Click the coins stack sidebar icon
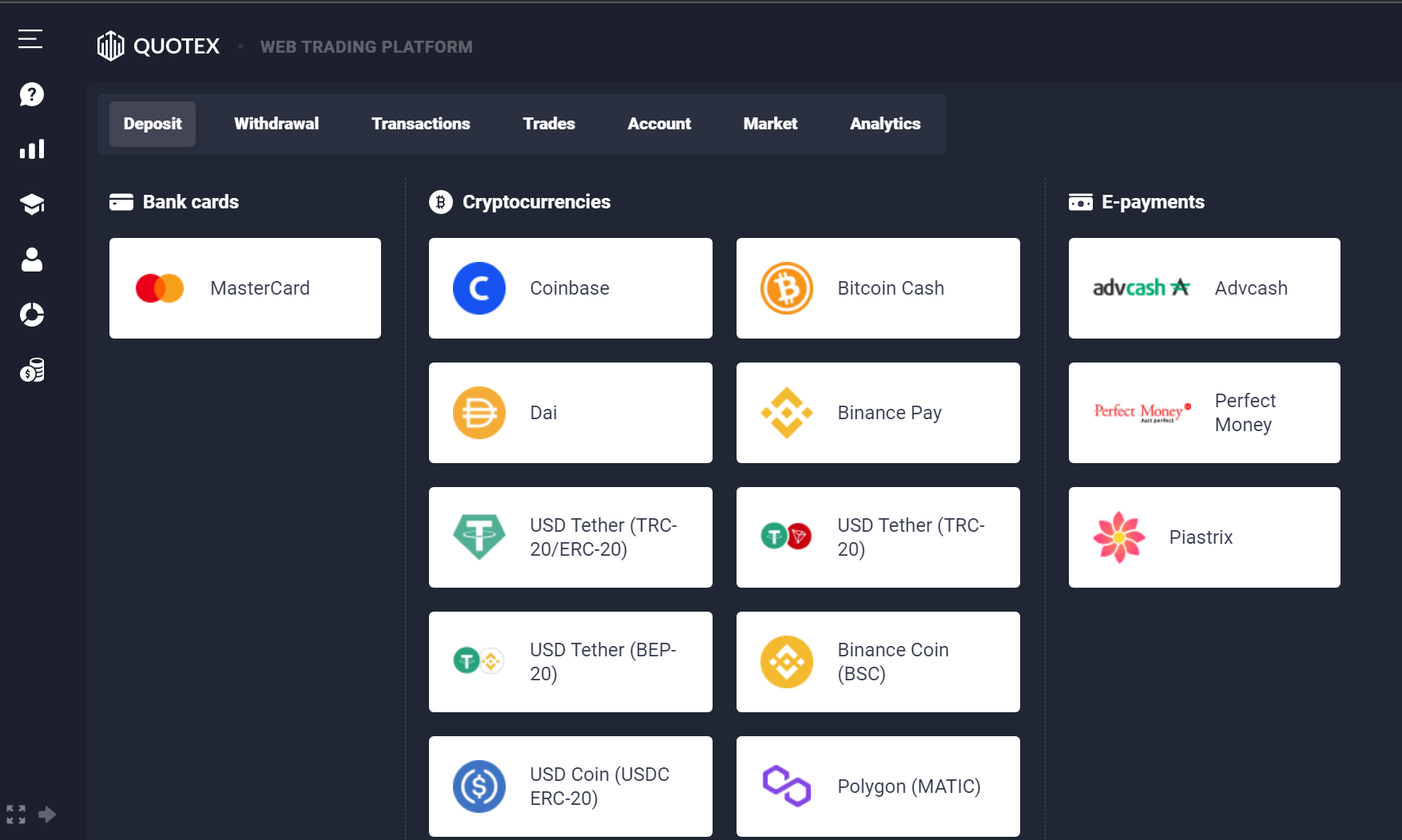 point(32,370)
